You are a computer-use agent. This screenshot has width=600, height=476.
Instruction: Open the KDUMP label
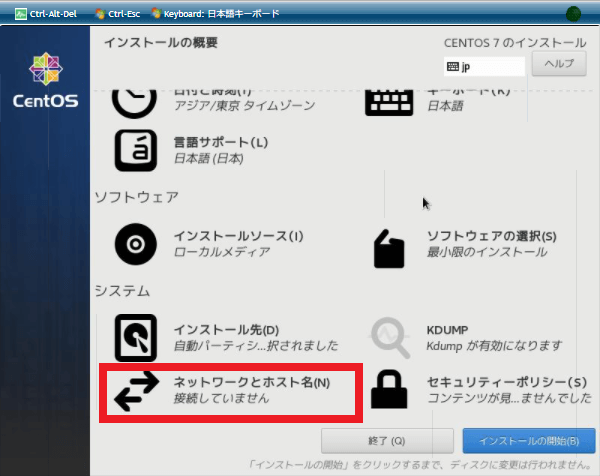pyautogui.click(x=447, y=330)
